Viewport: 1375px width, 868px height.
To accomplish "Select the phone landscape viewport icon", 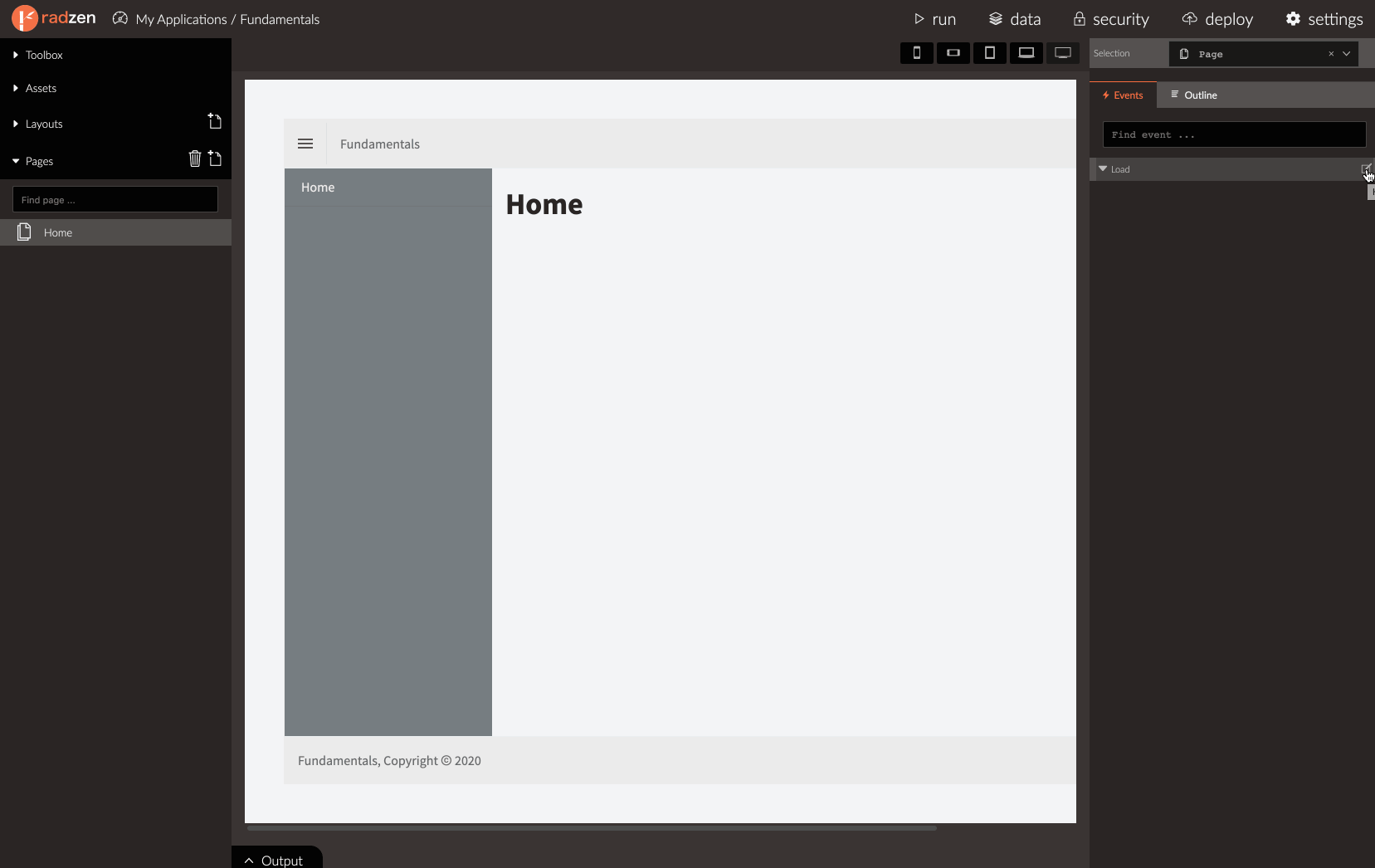I will click(953, 53).
